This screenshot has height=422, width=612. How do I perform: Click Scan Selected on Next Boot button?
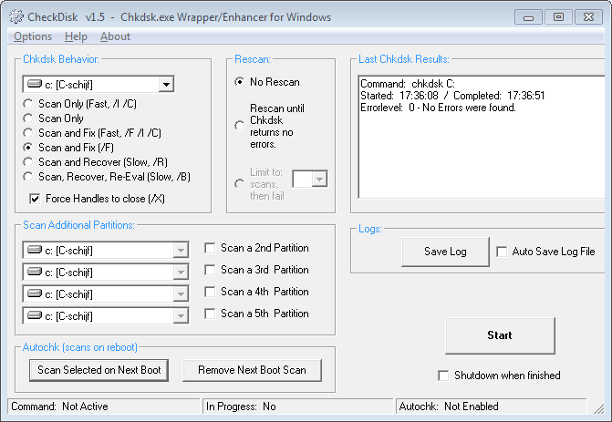(x=99, y=370)
